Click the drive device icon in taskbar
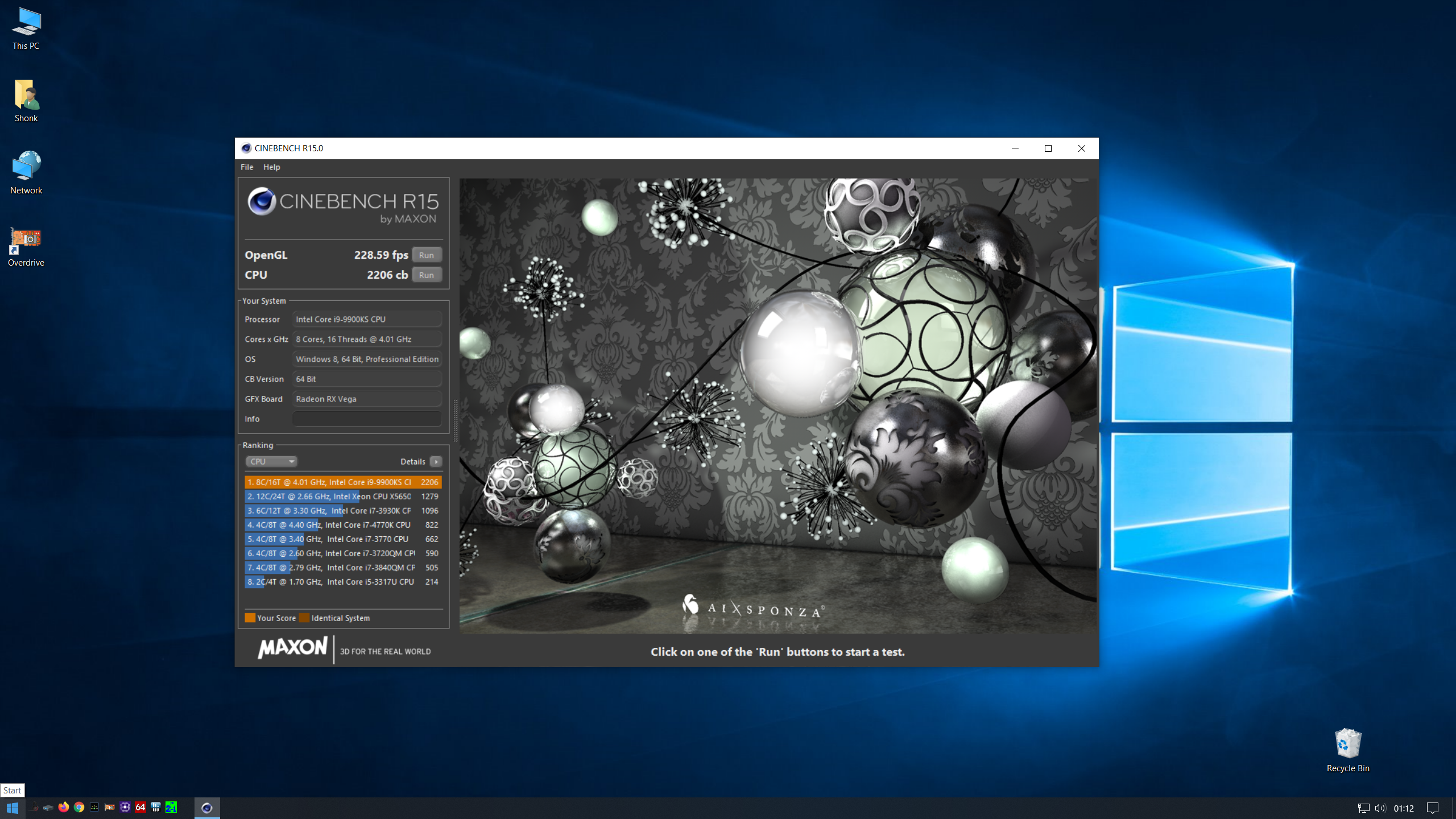 pos(48,807)
